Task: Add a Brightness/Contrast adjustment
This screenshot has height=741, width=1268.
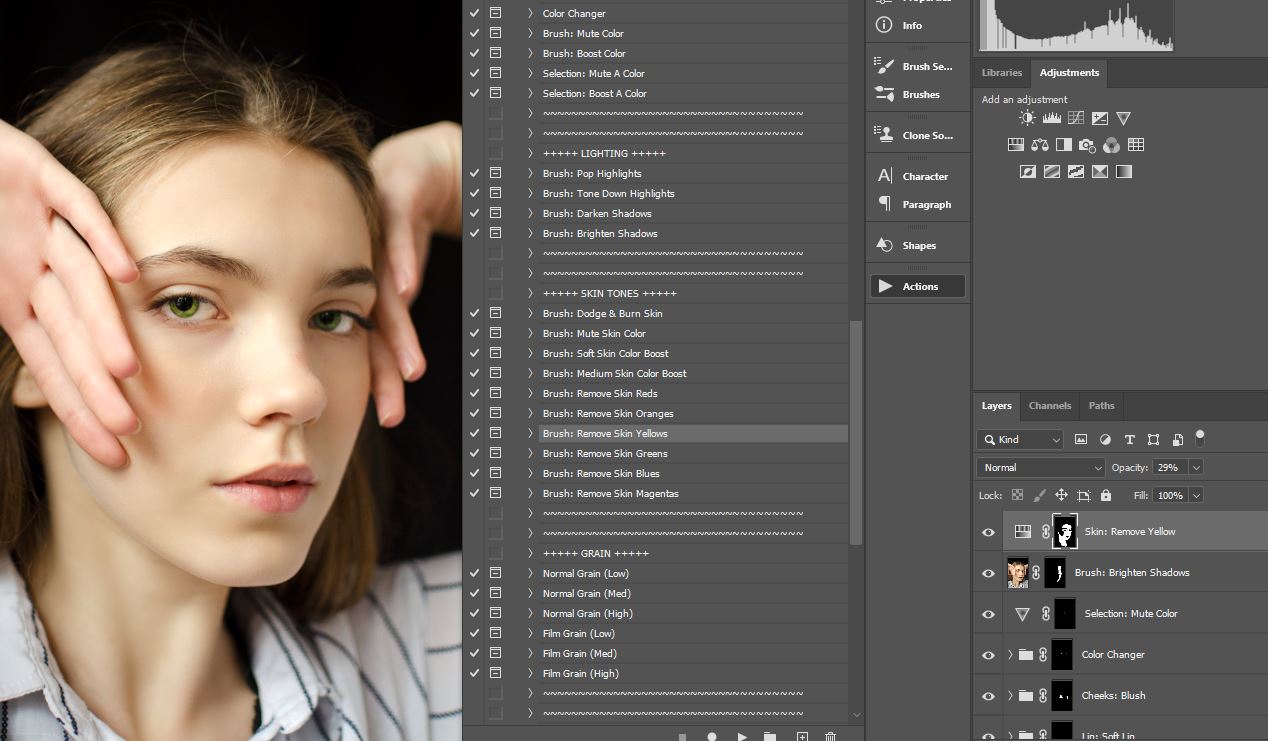Action: tap(1027, 118)
